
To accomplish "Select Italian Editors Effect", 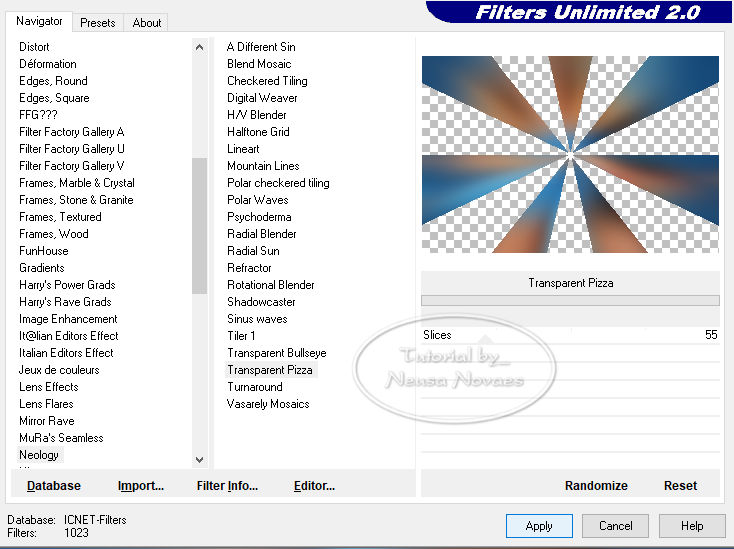I will pyautogui.click(x=66, y=353).
